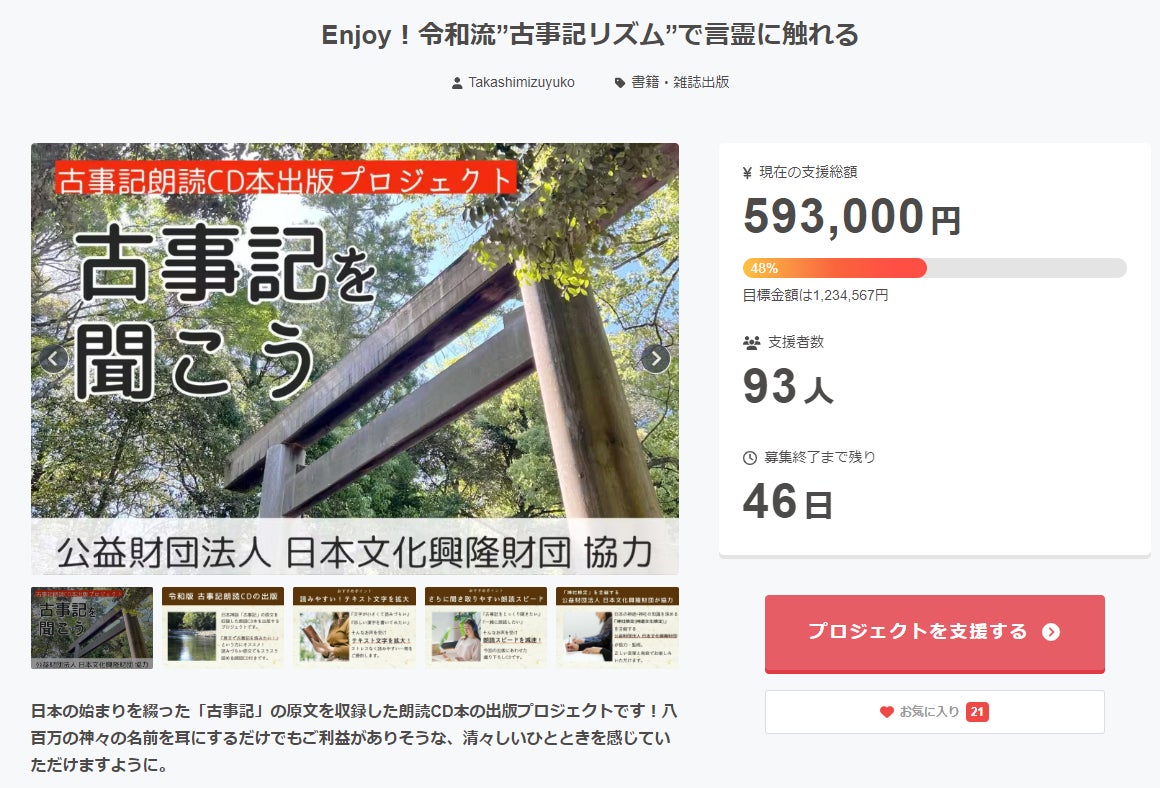This screenshot has height=788, width=1160.
Task: Select the third thumbnail about text size
Action: (x=354, y=628)
